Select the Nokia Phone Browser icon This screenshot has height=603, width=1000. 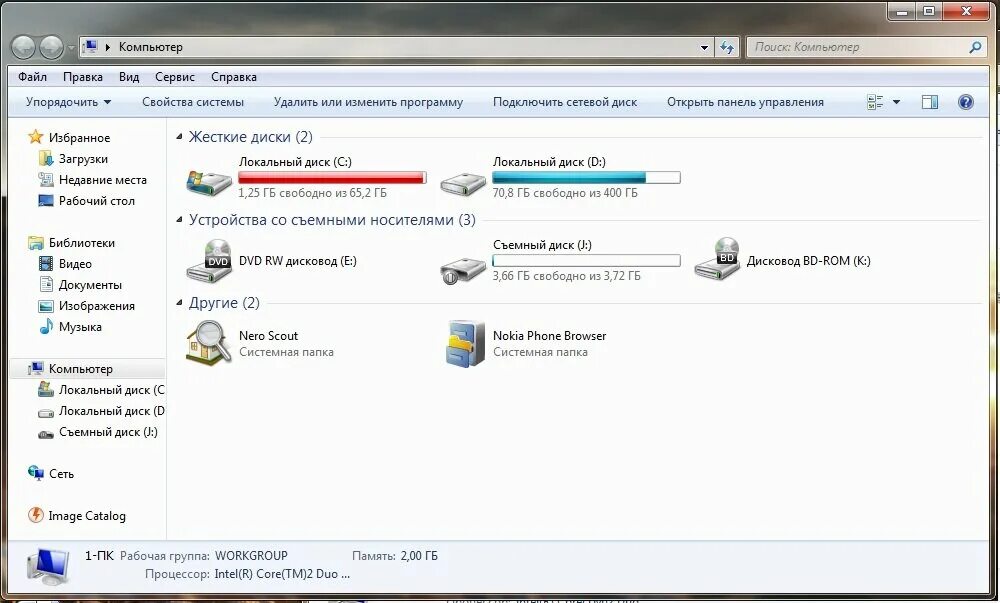(465, 344)
